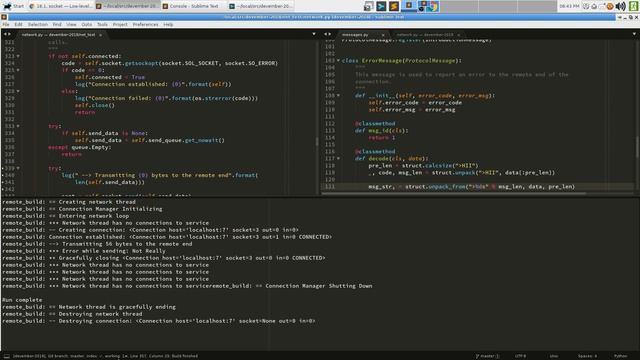Collapse the ErrorMessage class fold at line 103

pos(338,60)
